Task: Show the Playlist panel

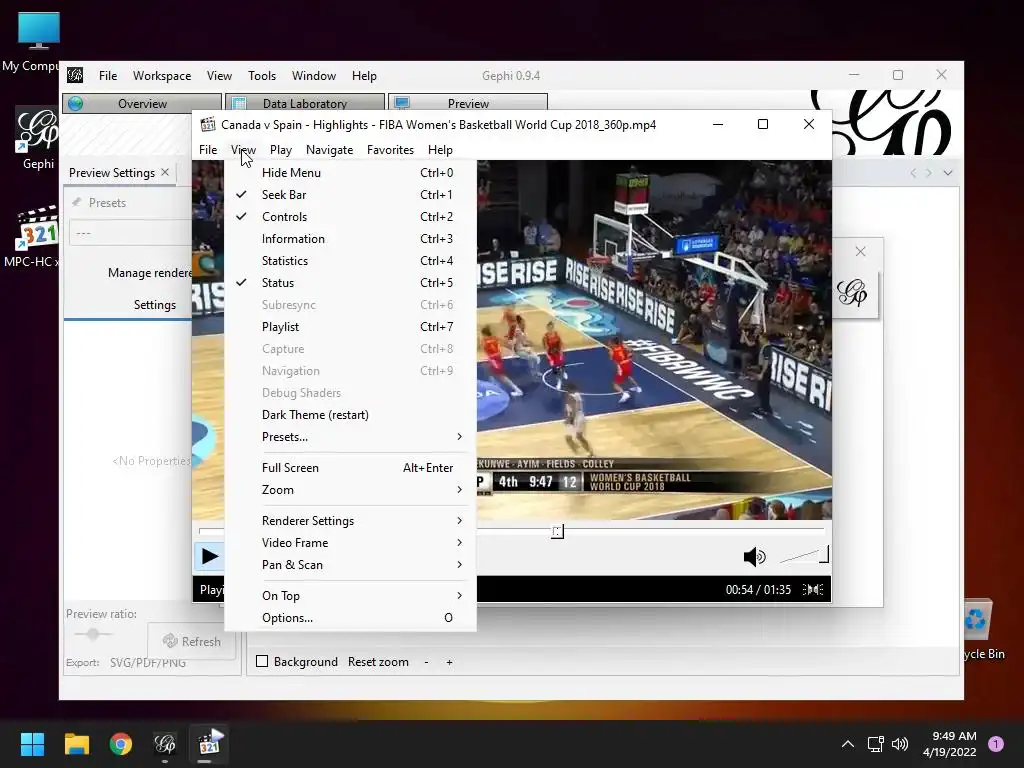Action: pyautogui.click(x=350, y=327)
